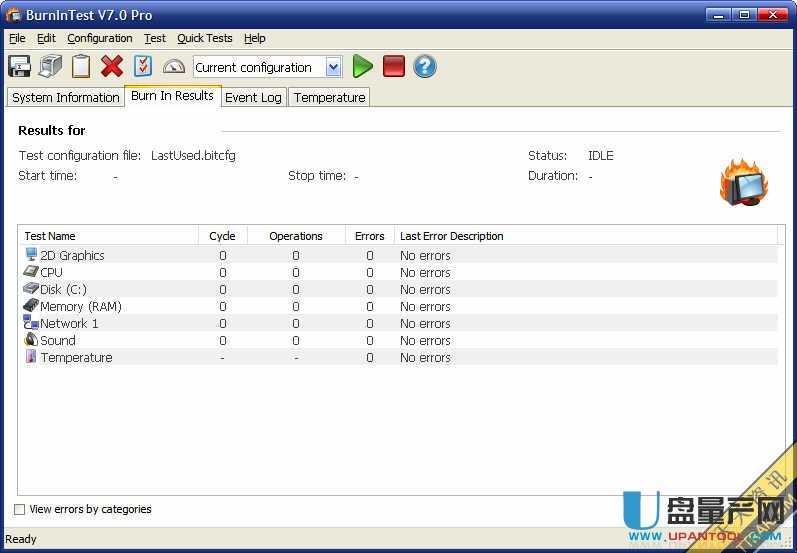
Task: Open help via blue question mark icon
Action: coord(425,67)
